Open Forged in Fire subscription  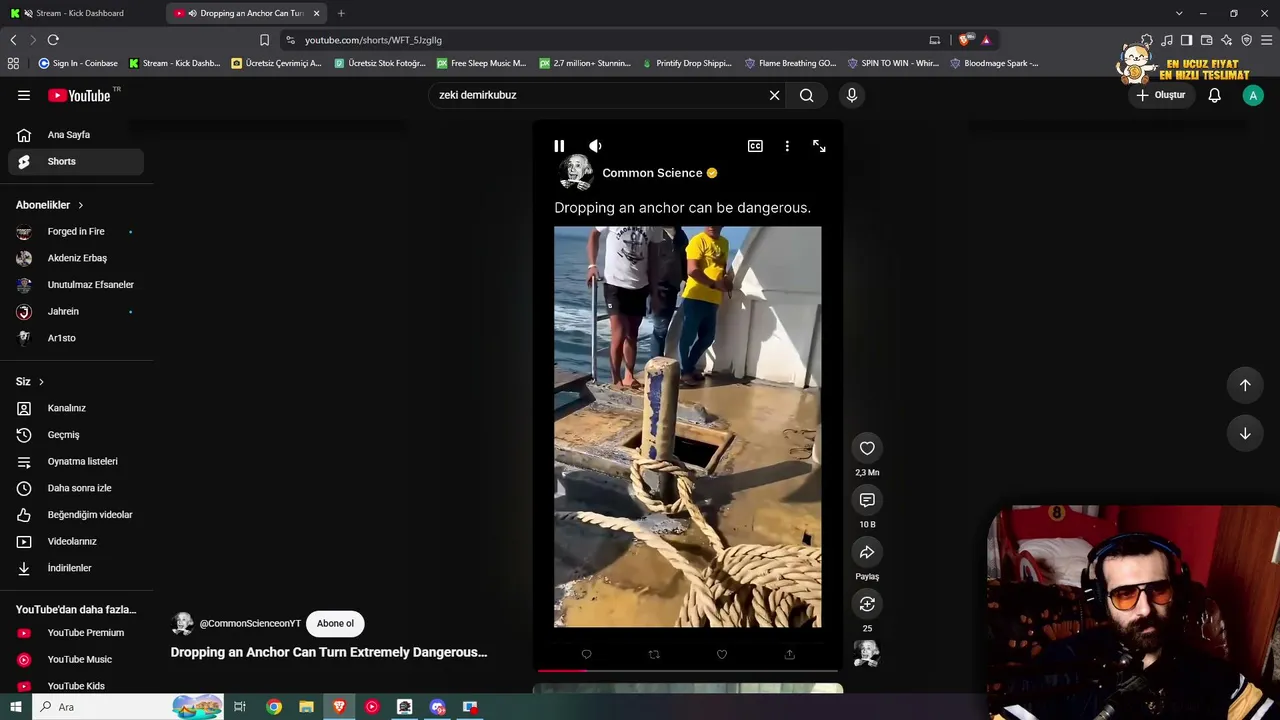pyautogui.click(x=76, y=231)
